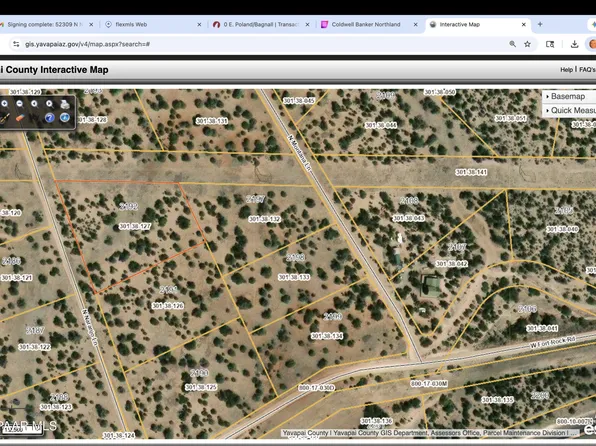Click parcel label 800-17-030M
The image size is (596, 446).
[x=429, y=384]
